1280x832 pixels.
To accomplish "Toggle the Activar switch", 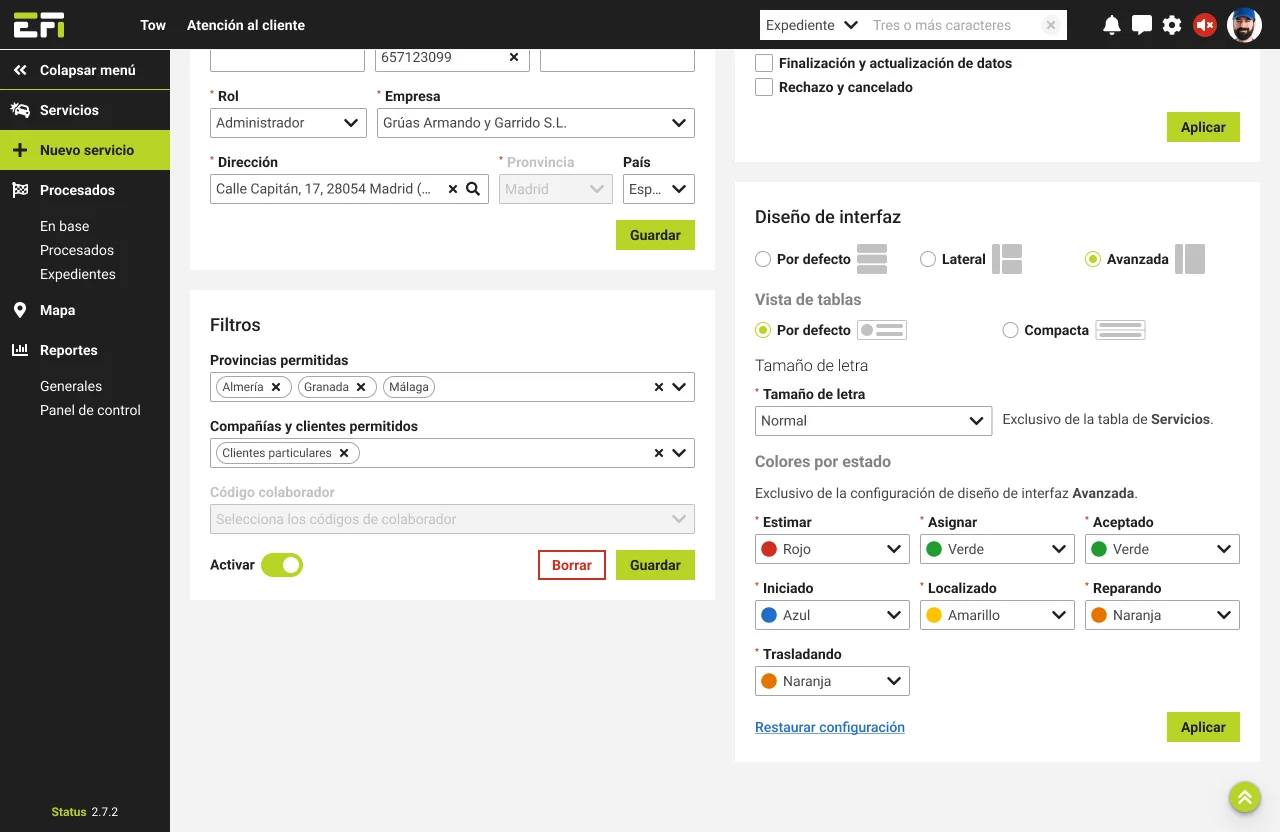I will pyautogui.click(x=282, y=565).
